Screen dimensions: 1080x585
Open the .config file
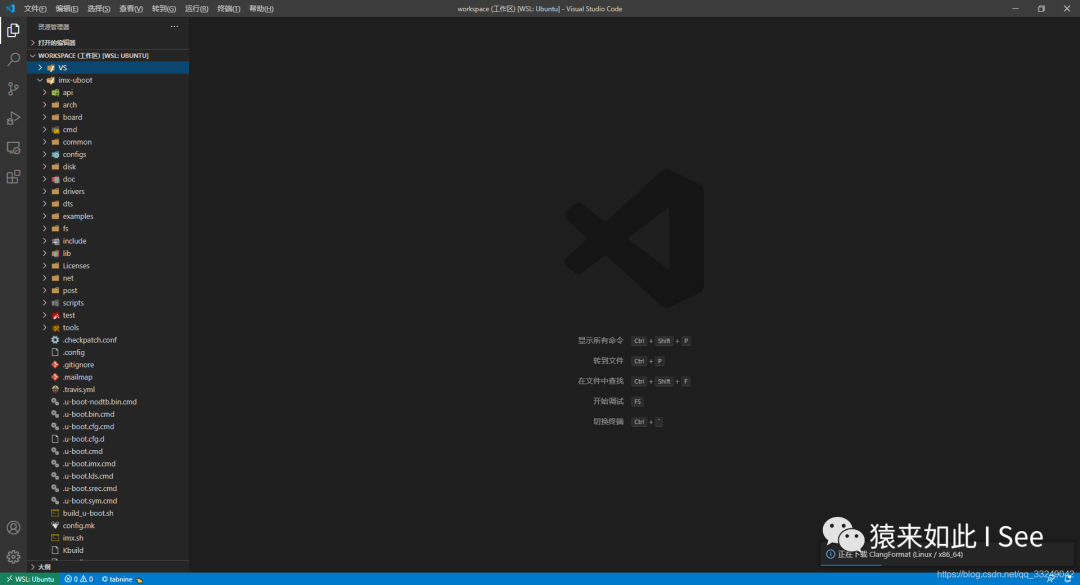108,353
